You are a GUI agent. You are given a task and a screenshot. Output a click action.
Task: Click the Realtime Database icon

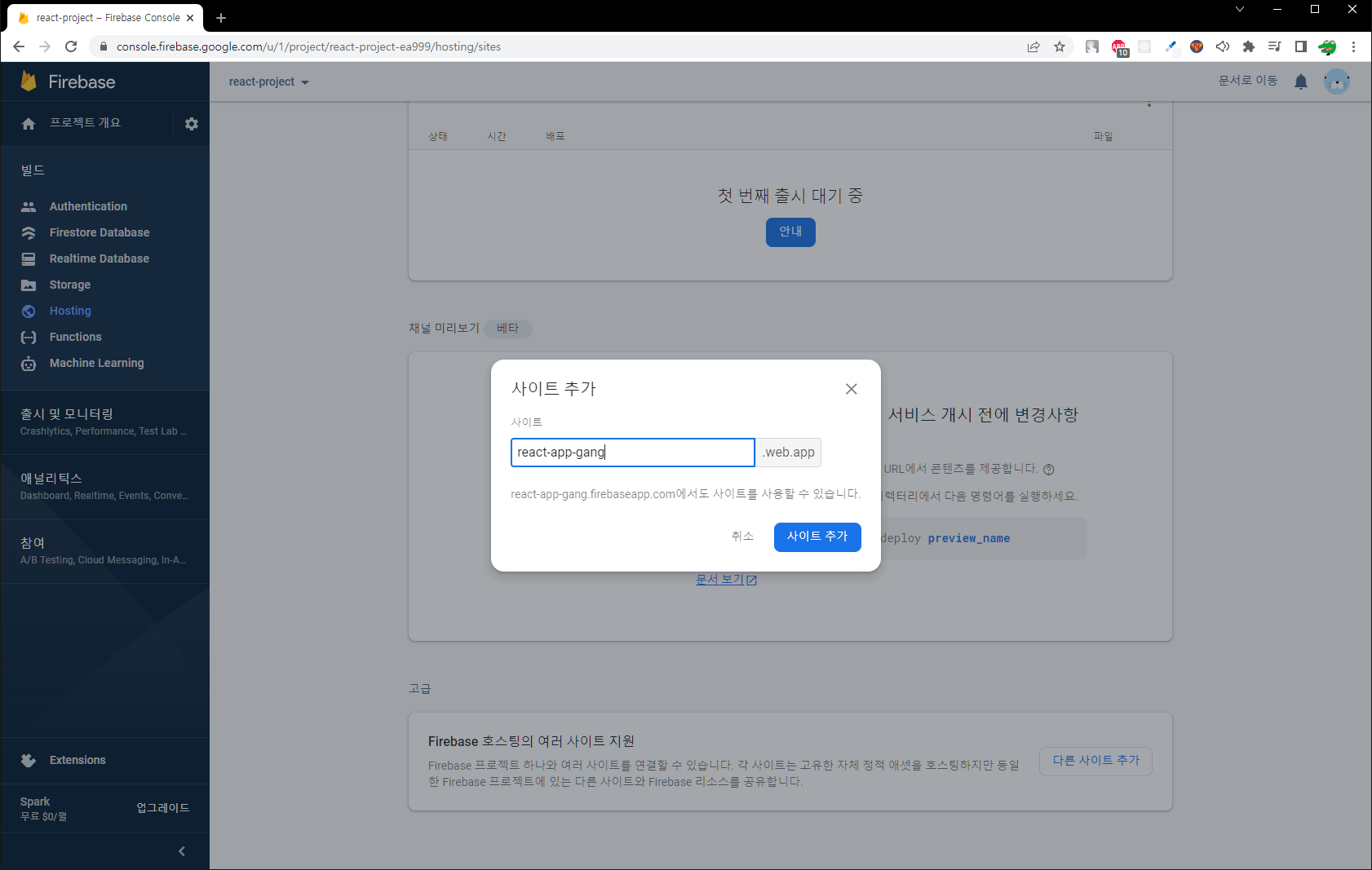[29, 259]
